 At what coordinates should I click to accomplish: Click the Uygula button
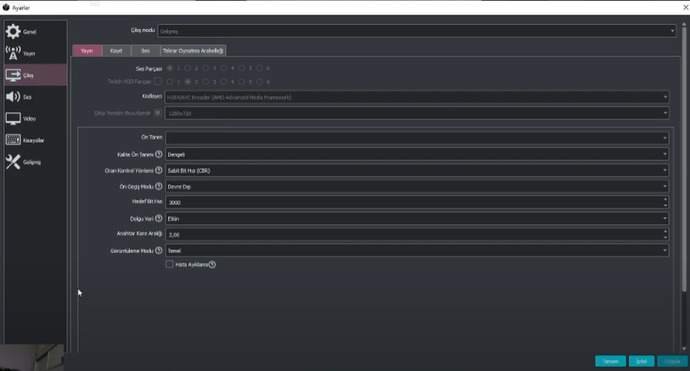point(672,361)
